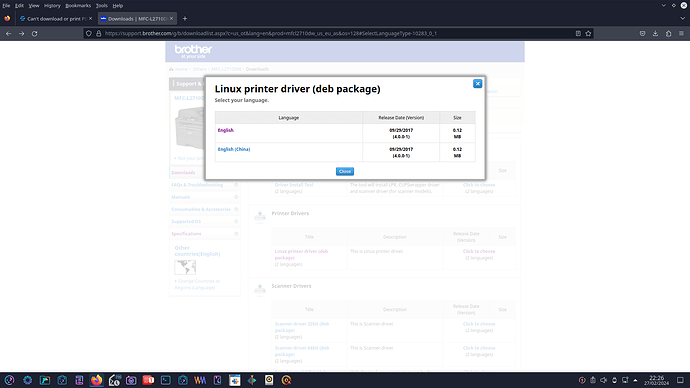Open the volume control in system tray
The width and height of the screenshot is (690, 388).
pos(603,380)
